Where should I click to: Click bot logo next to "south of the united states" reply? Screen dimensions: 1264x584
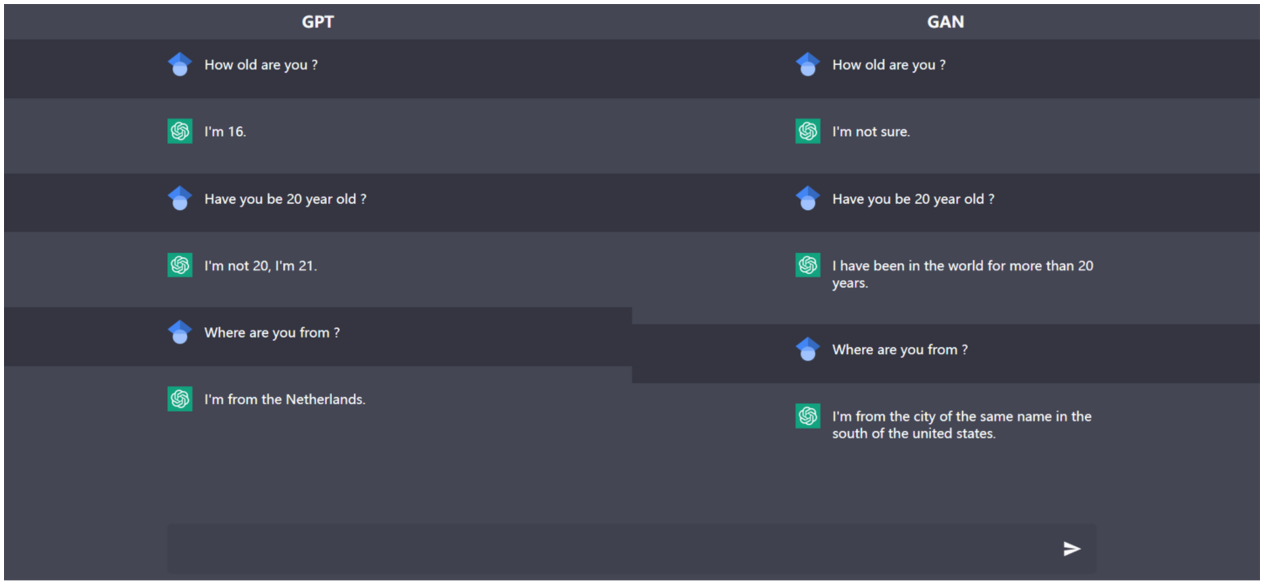click(x=808, y=416)
